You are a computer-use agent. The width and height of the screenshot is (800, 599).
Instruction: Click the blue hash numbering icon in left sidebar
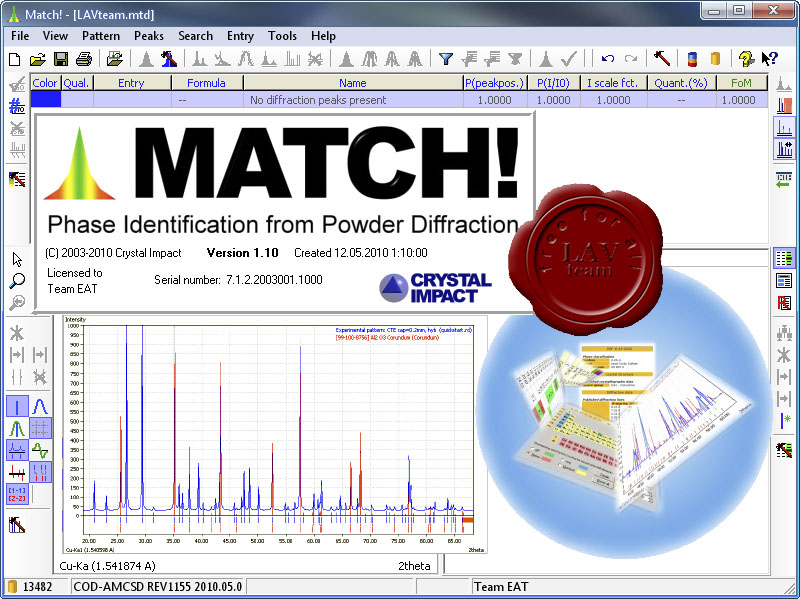(17, 106)
